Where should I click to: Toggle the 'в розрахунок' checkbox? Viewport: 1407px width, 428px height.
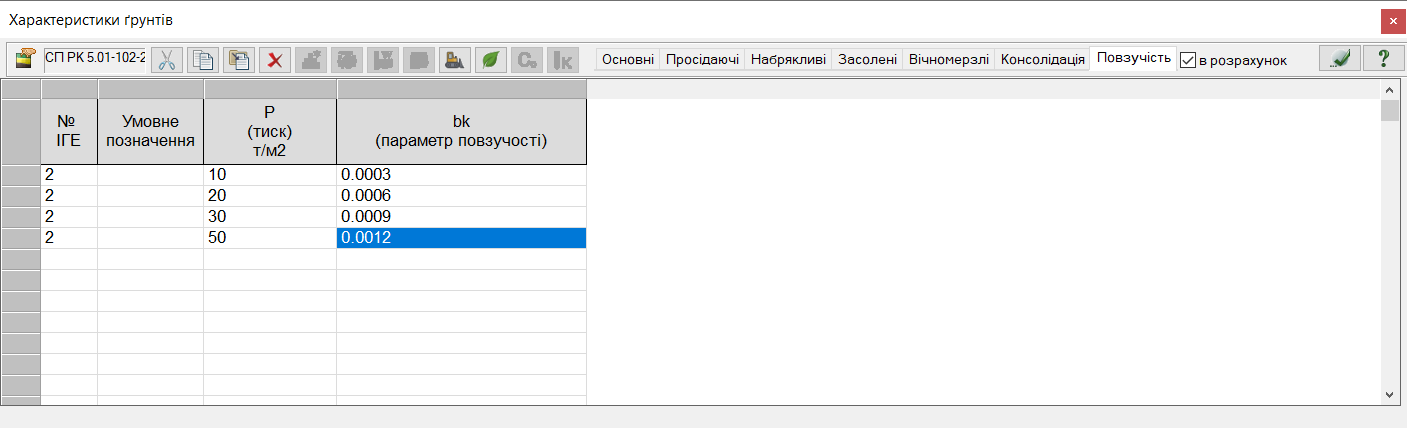(x=1188, y=60)
